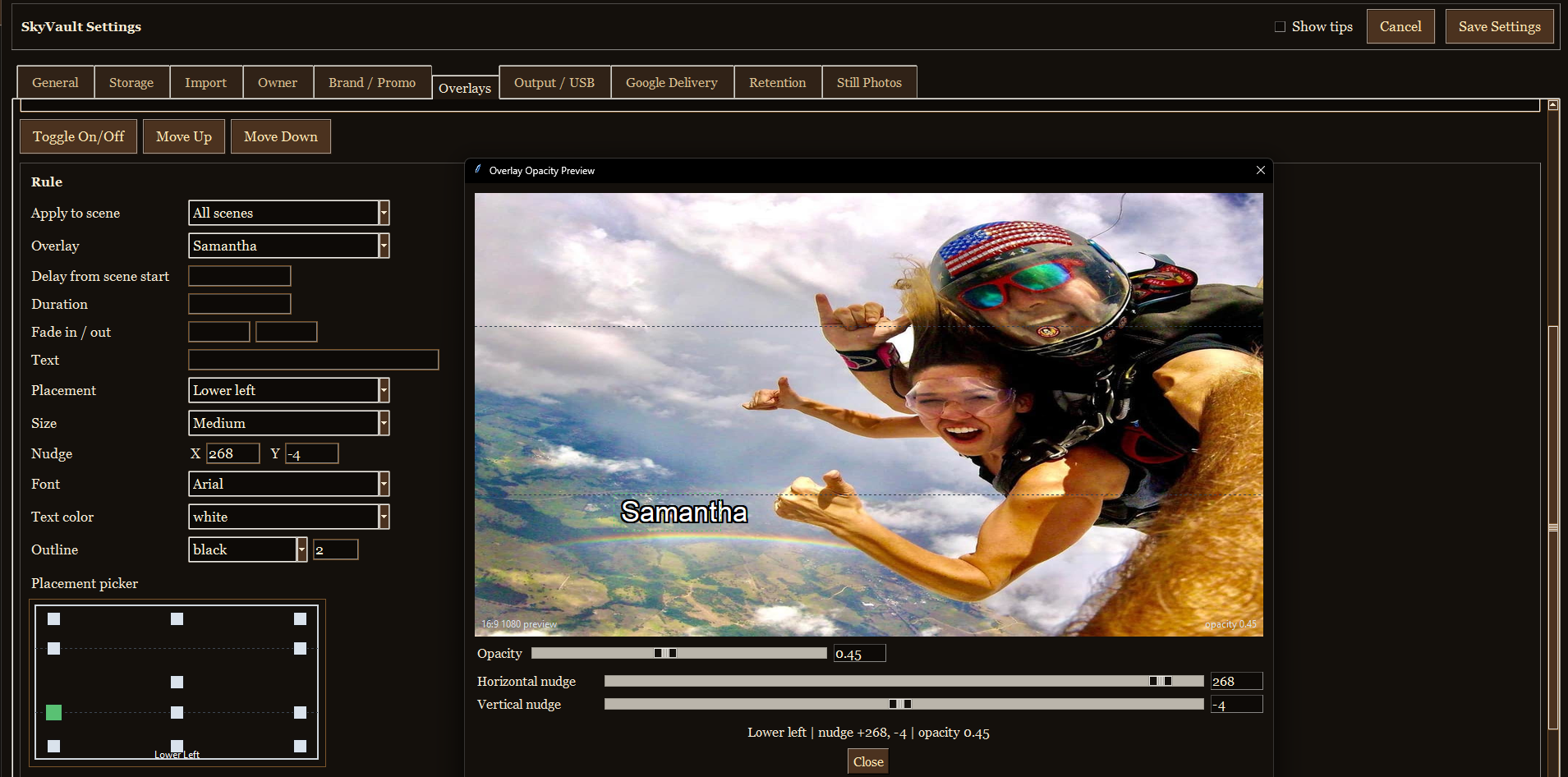Close the Overlay Opacity Preview with the X
The image size is (1568, 777).
click(1260, 170)
